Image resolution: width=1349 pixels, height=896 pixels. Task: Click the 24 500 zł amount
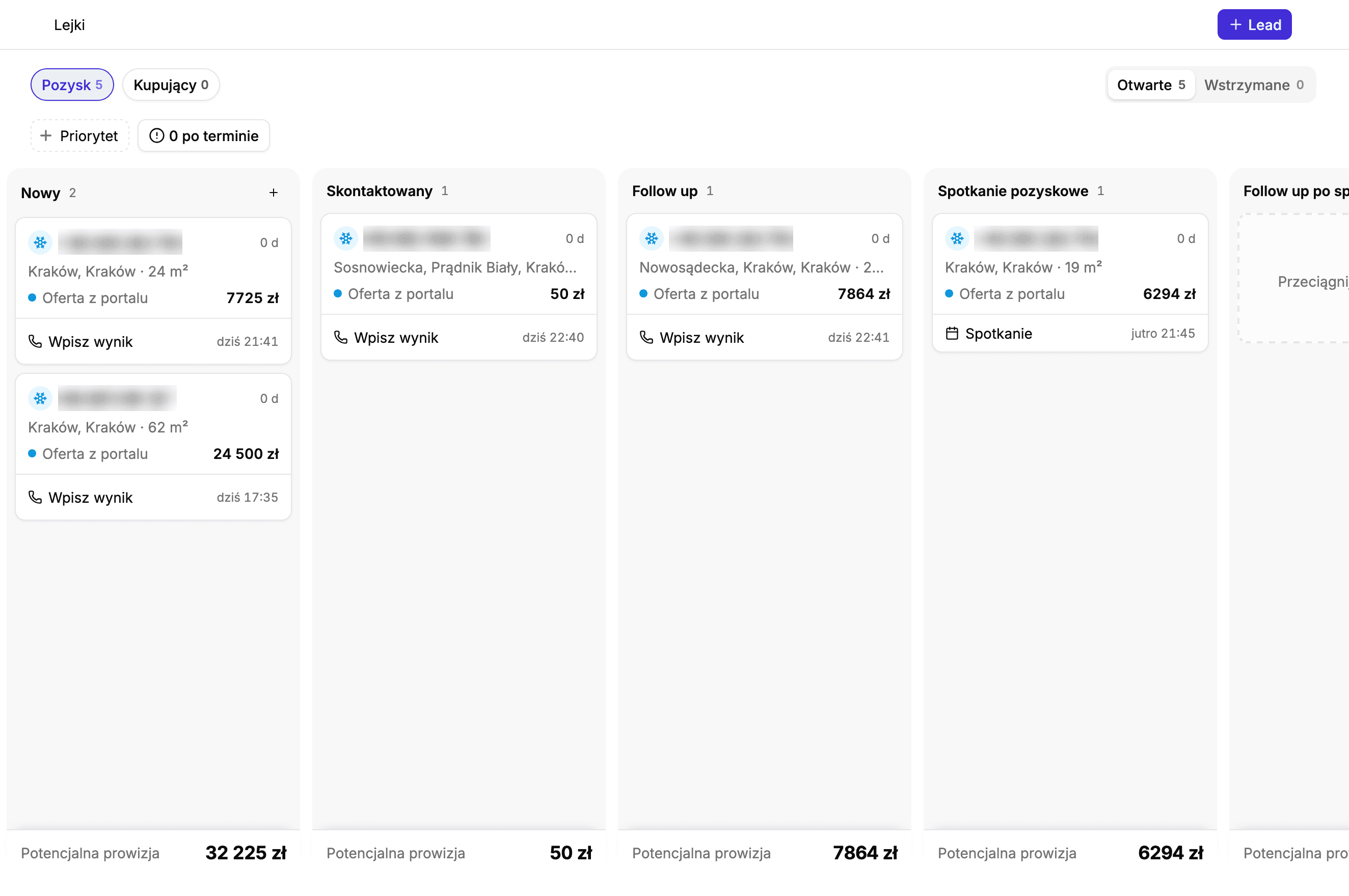pos(246,454)
